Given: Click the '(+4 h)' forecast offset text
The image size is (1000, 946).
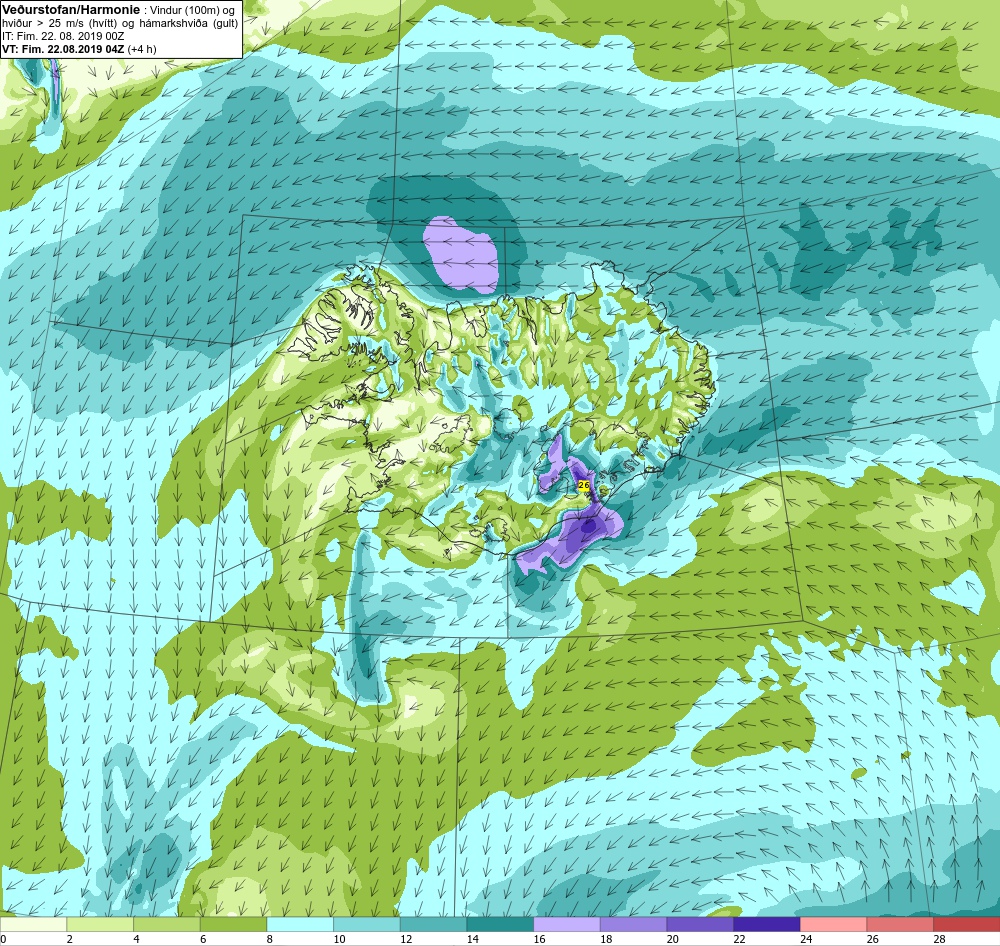Looking at the screenshot, I should coord(142,49).
